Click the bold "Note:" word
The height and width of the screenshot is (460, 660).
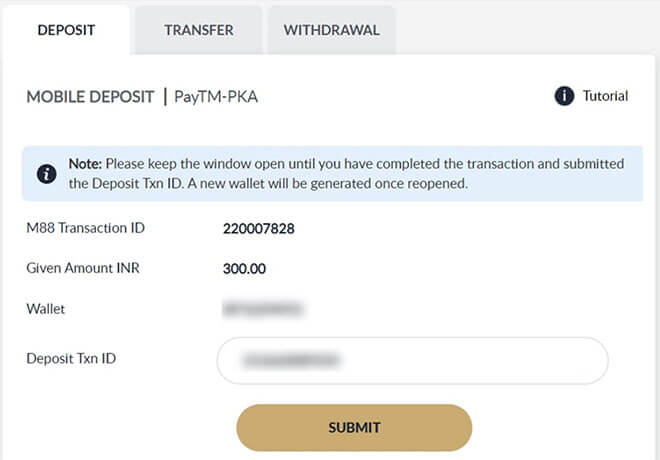click(85, 163)
